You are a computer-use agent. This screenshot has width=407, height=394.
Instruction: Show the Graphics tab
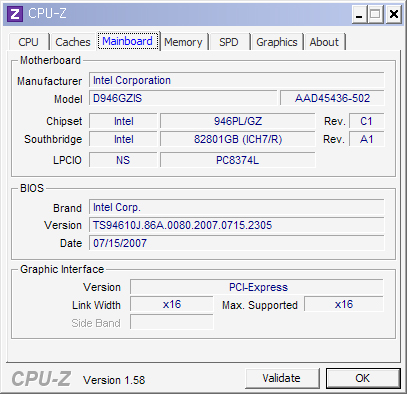coord(277,42)
